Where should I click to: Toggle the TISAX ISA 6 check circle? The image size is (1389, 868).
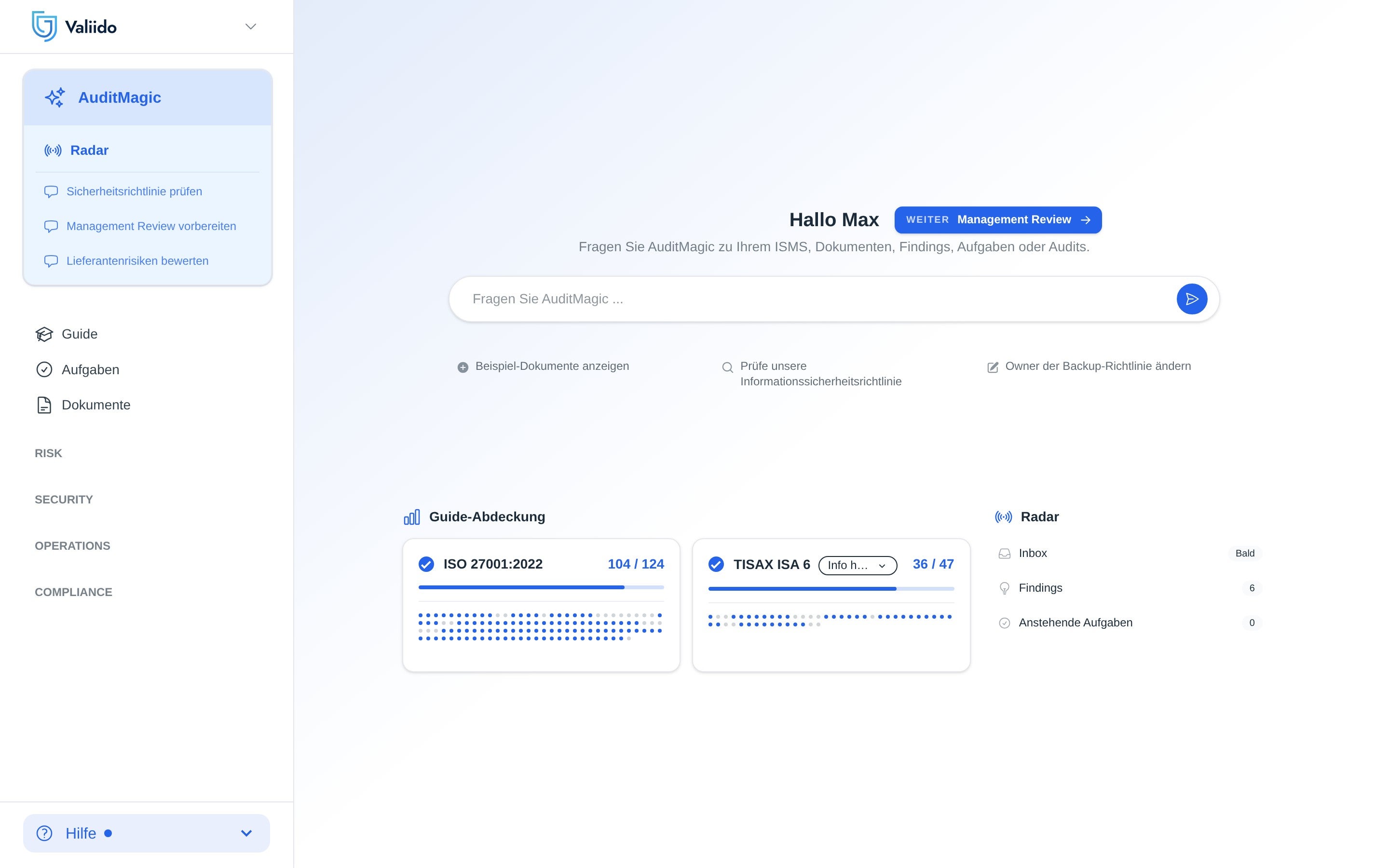716,564
